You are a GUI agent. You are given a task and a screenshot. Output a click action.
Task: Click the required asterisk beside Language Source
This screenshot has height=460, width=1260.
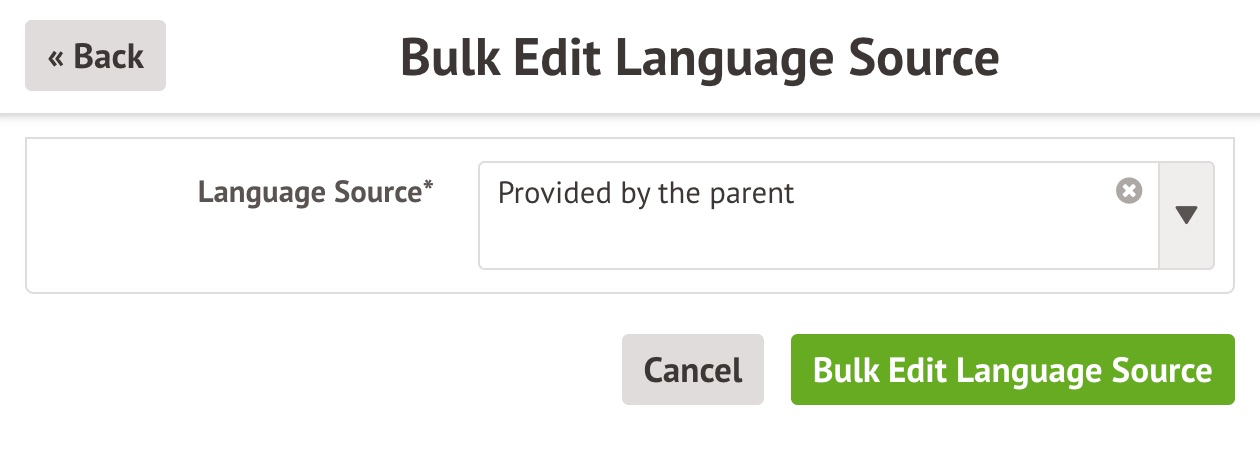coord(429,187)
